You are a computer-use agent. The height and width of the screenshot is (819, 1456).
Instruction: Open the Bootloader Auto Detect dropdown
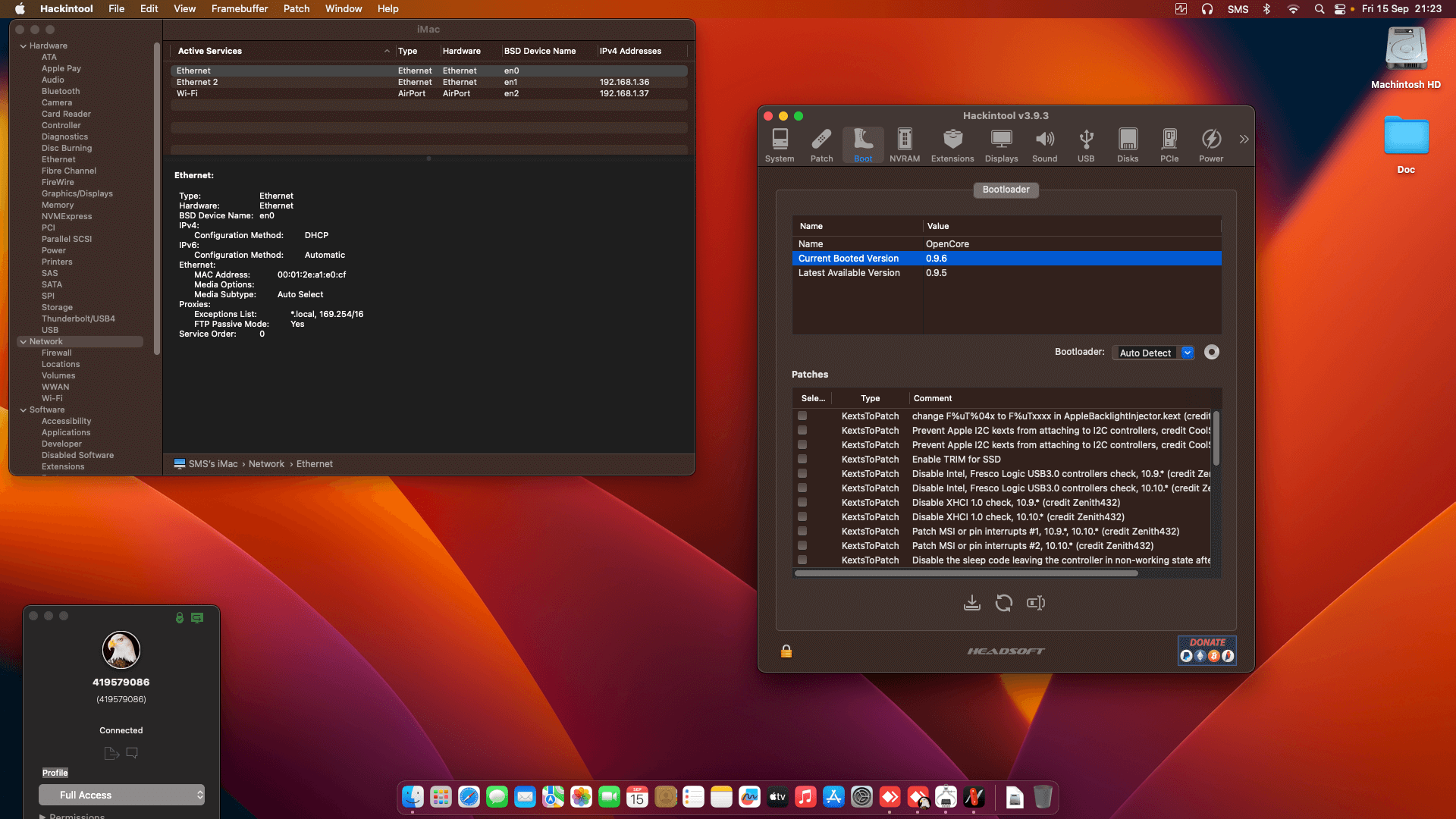pyautogui.click(x=1188, y=352)
